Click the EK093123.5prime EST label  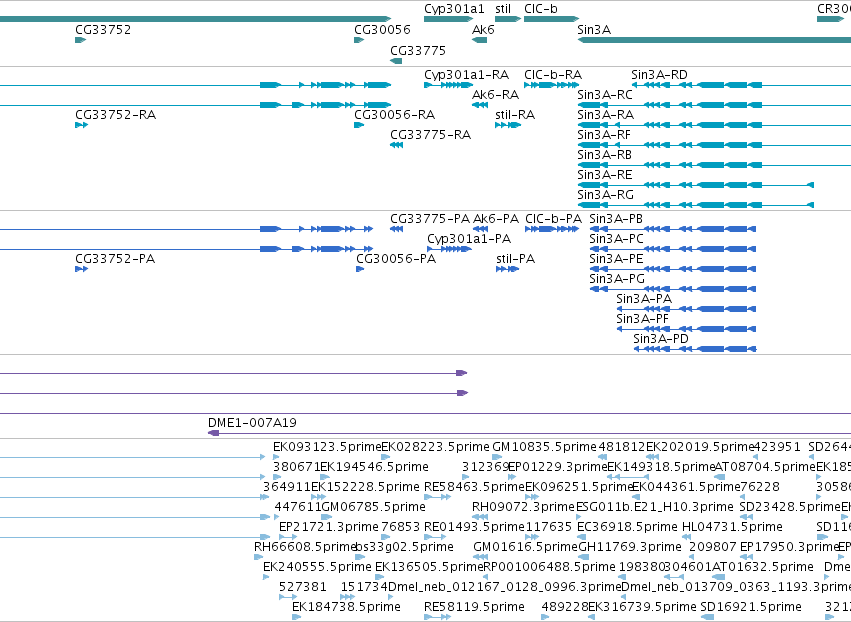[x=327, y=447]
